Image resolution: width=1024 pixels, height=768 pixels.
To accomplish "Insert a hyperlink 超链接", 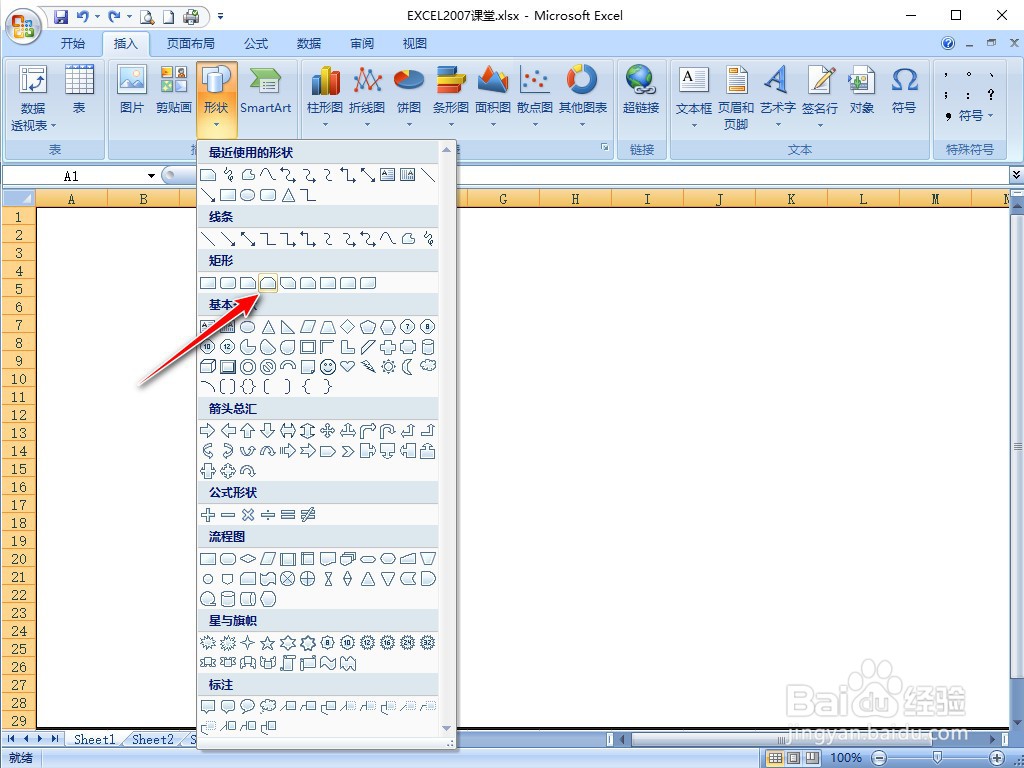I will [x=641, y=90].
